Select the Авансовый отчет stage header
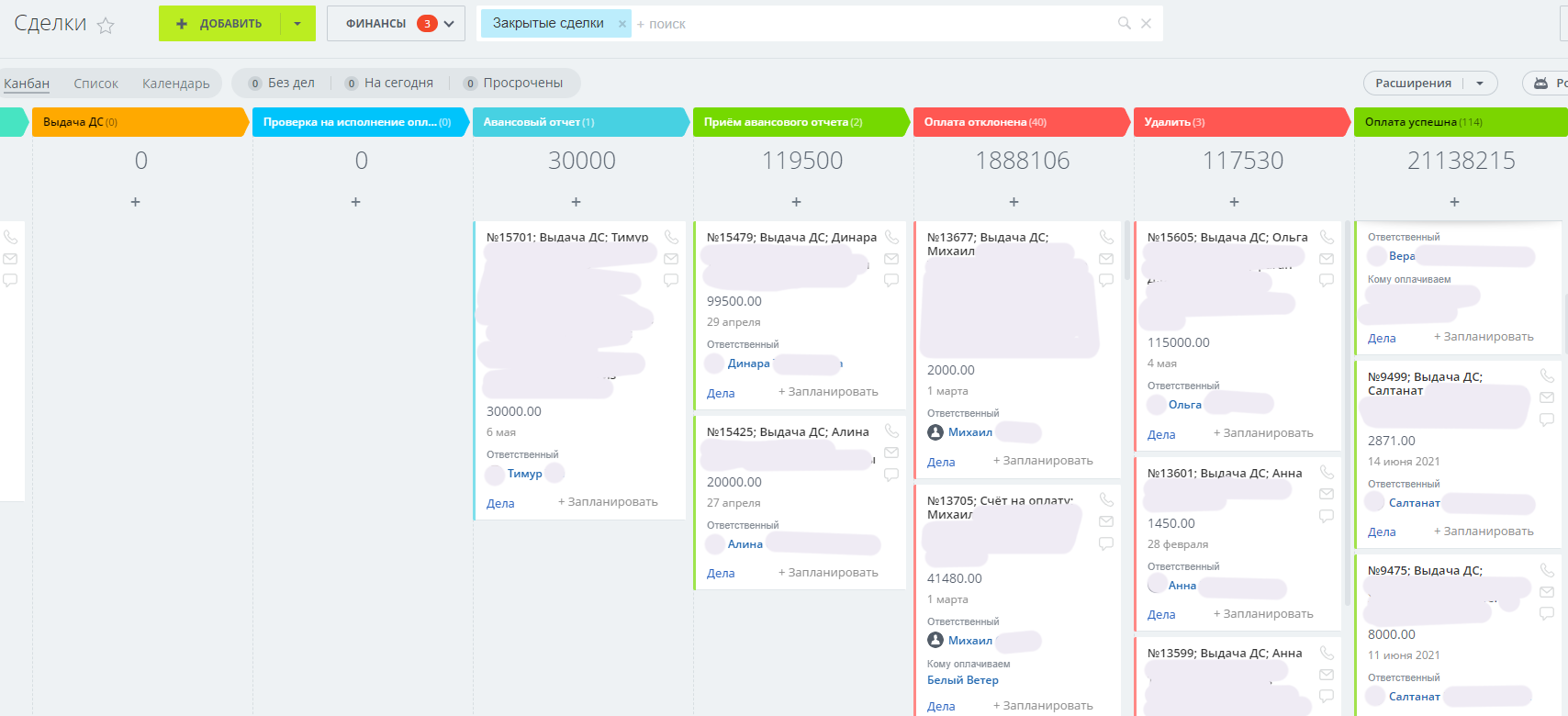 click(581, 122)
